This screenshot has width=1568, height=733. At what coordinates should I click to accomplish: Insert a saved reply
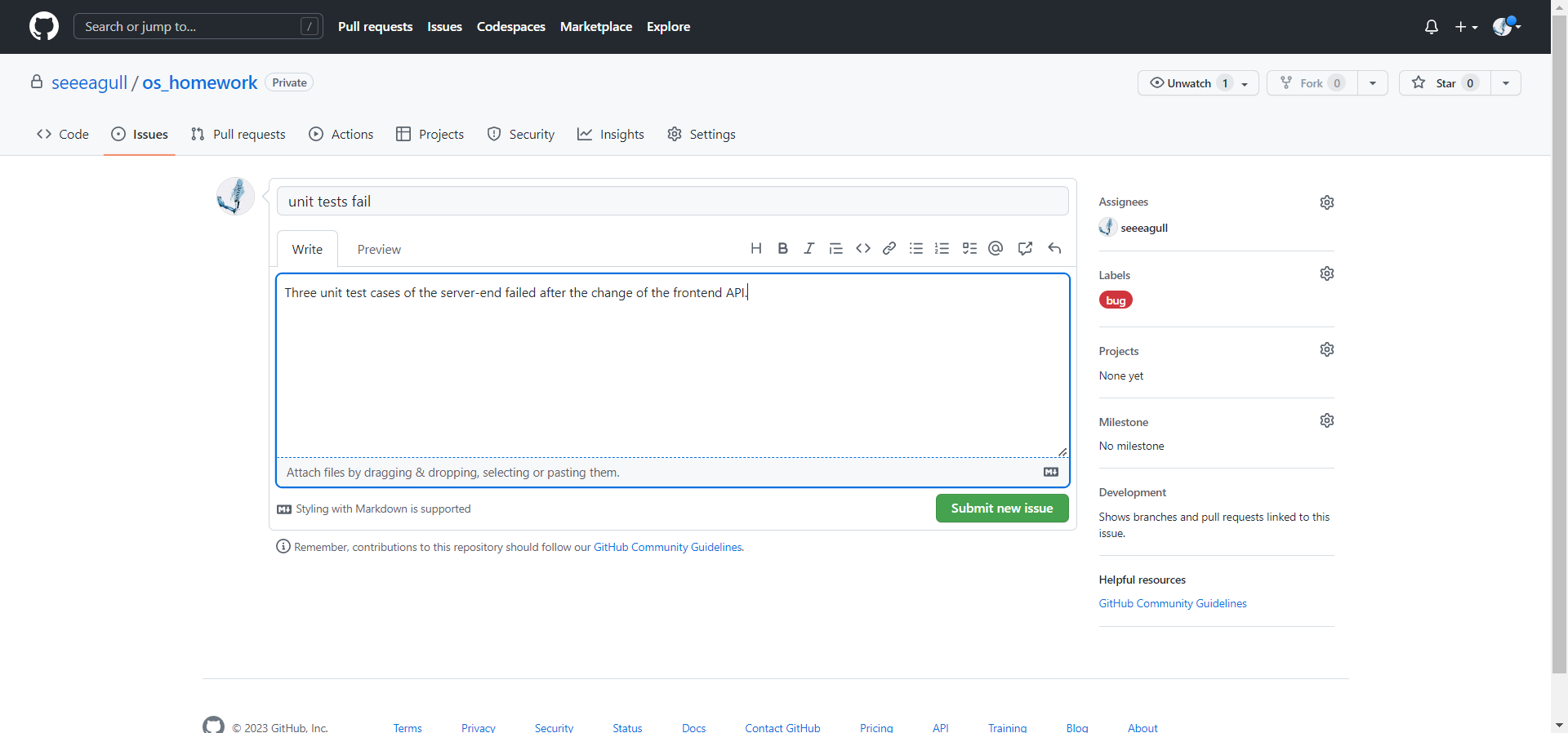1054,248
